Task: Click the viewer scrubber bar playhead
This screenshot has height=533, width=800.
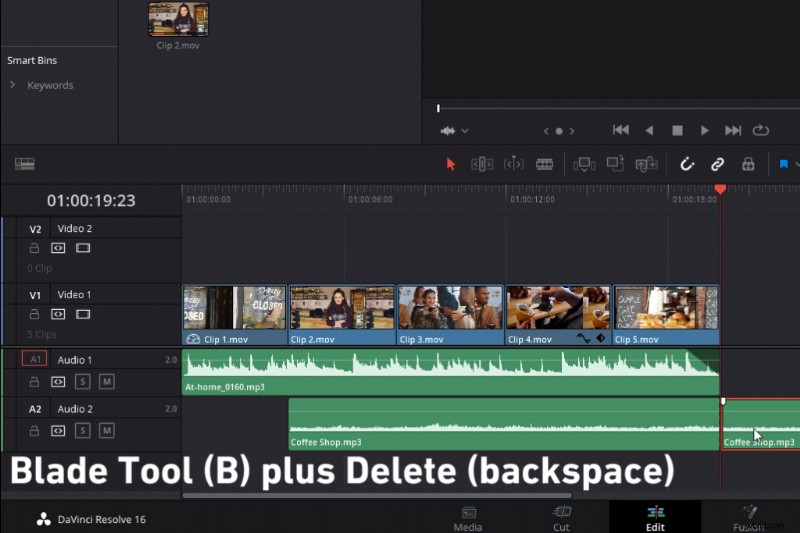Action: 438,108
